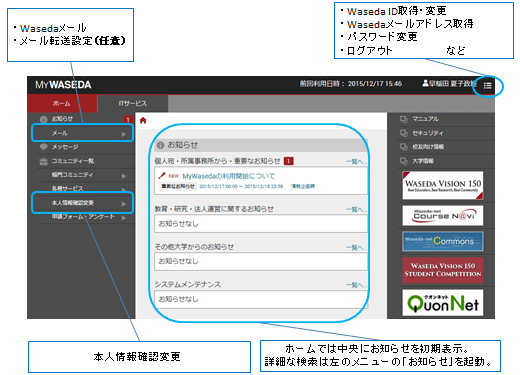The height and width of the screenshot is (375, 520).
Task: Open the Waseda Vision 150 banner
Action: (443, 185)
